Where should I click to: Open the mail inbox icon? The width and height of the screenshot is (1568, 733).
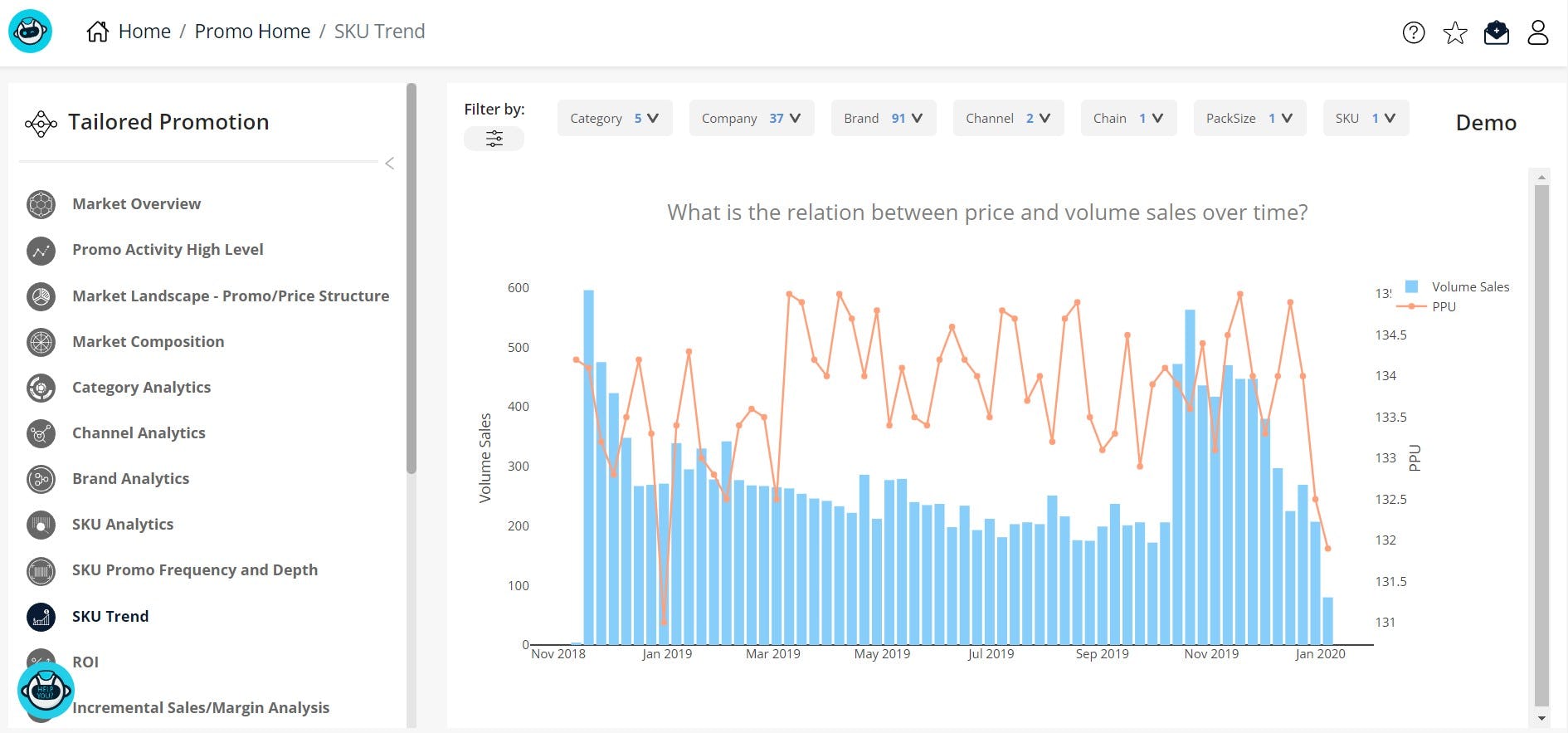1496,32
